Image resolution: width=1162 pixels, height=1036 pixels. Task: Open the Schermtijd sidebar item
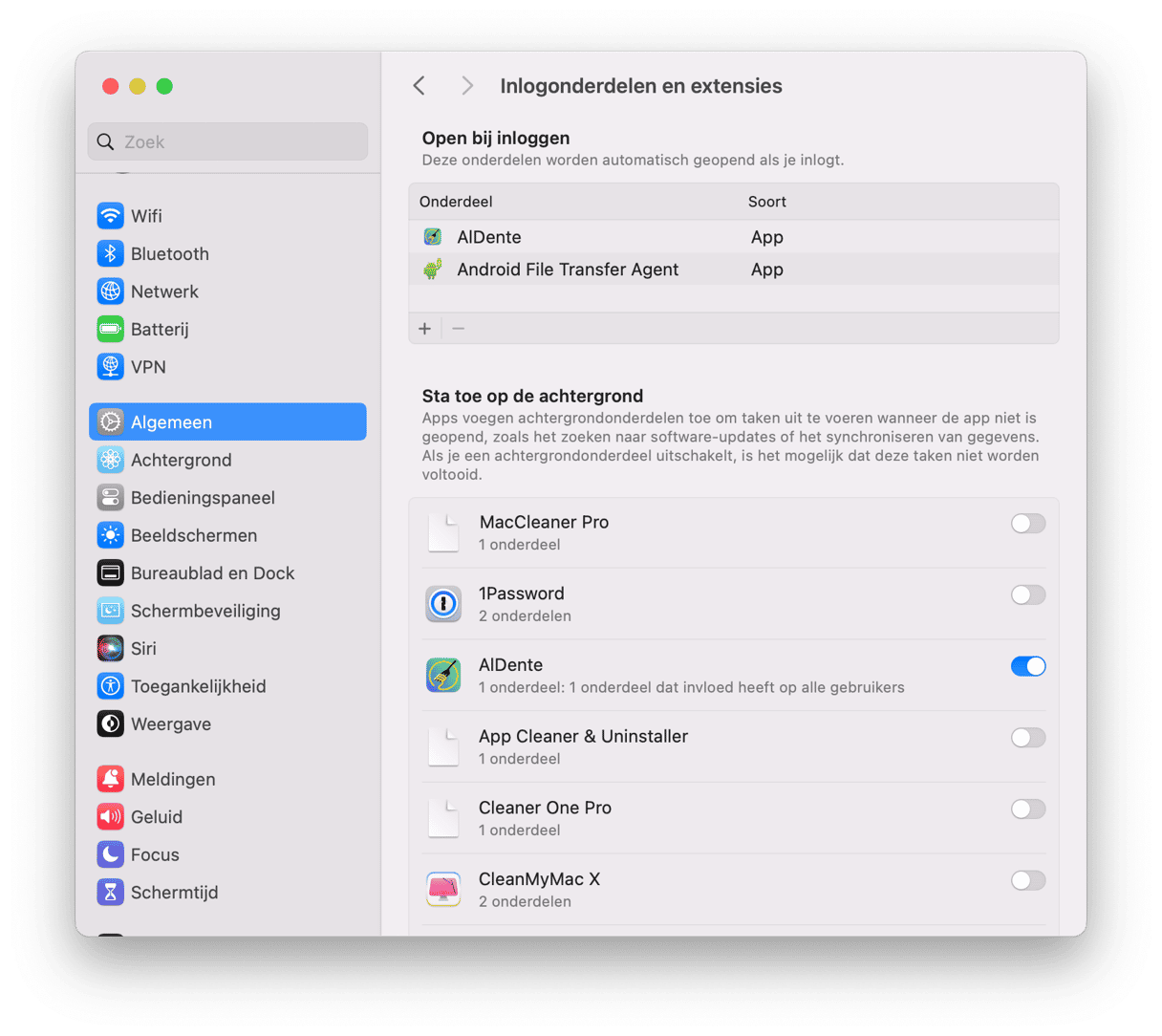point(227,892)
